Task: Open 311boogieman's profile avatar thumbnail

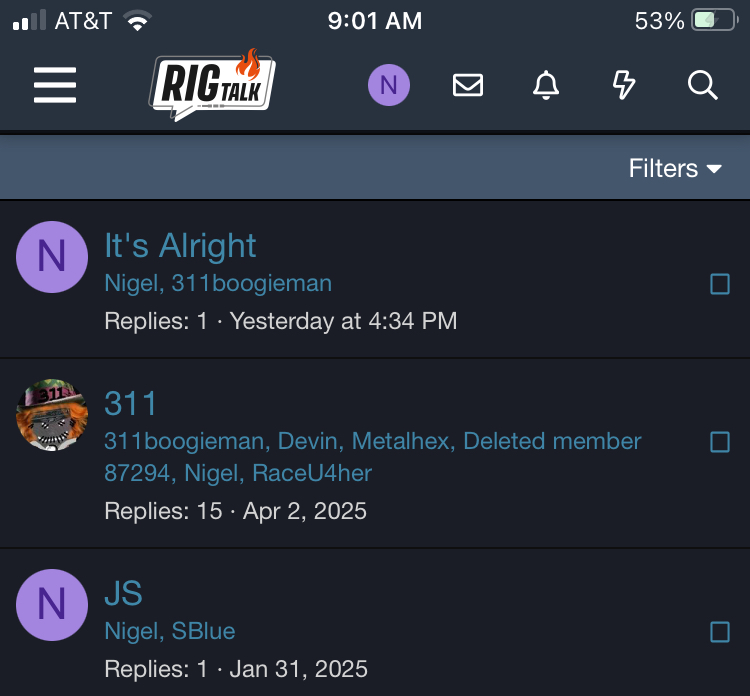Action: (52, 415)
